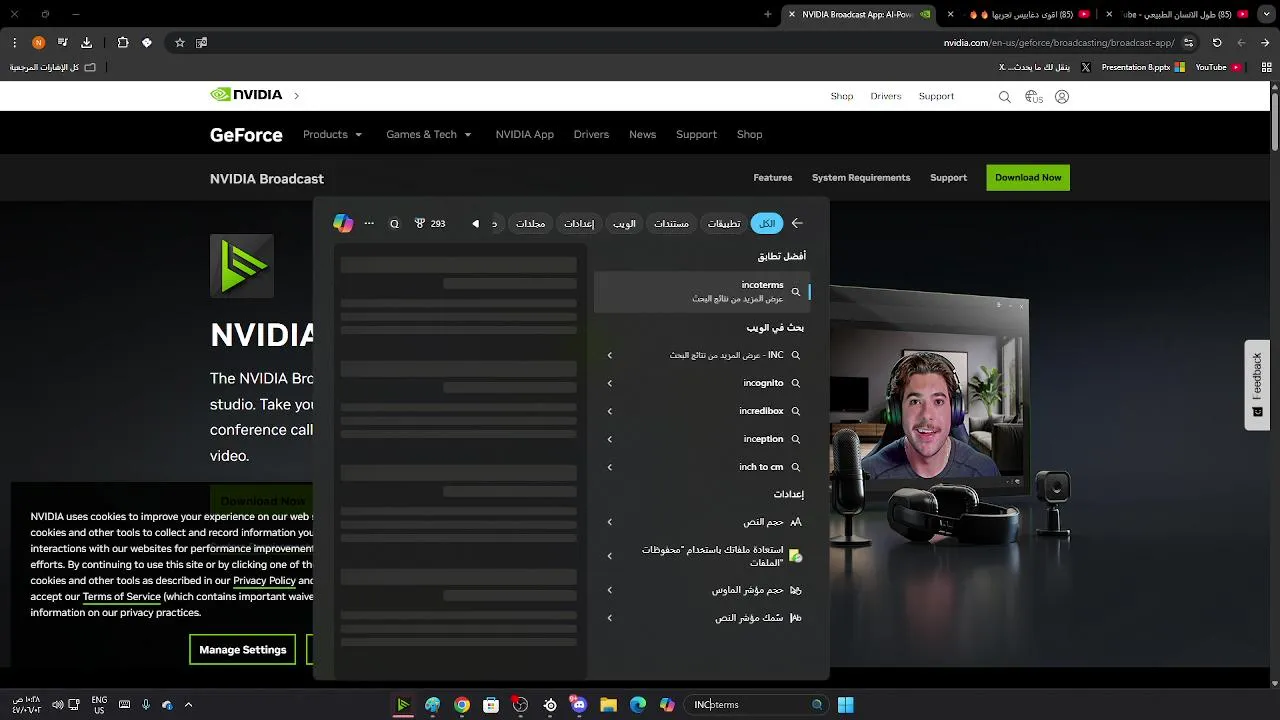Viewport: 1280px width, 720px height.
Task: Open NVIDIA App in GeForce nav
Action: coord(524,135)
